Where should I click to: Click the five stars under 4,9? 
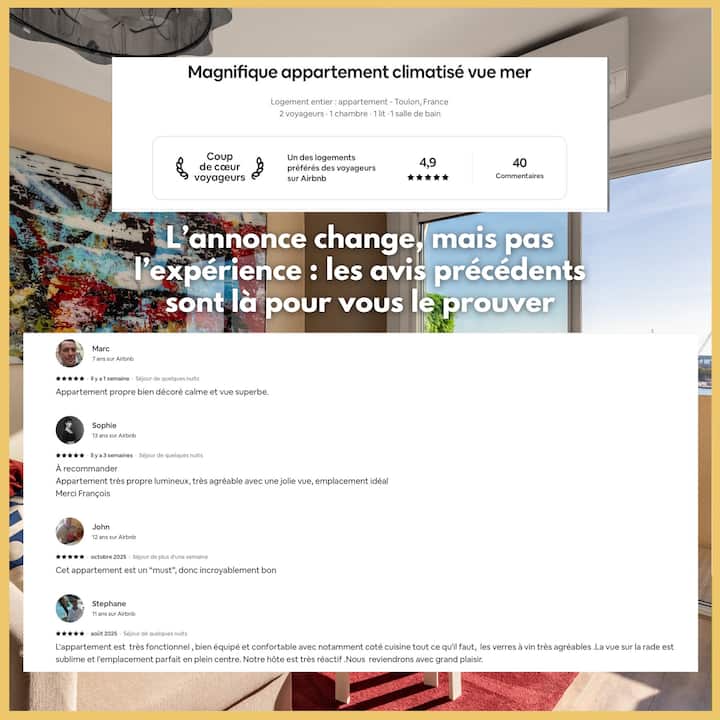428,177
